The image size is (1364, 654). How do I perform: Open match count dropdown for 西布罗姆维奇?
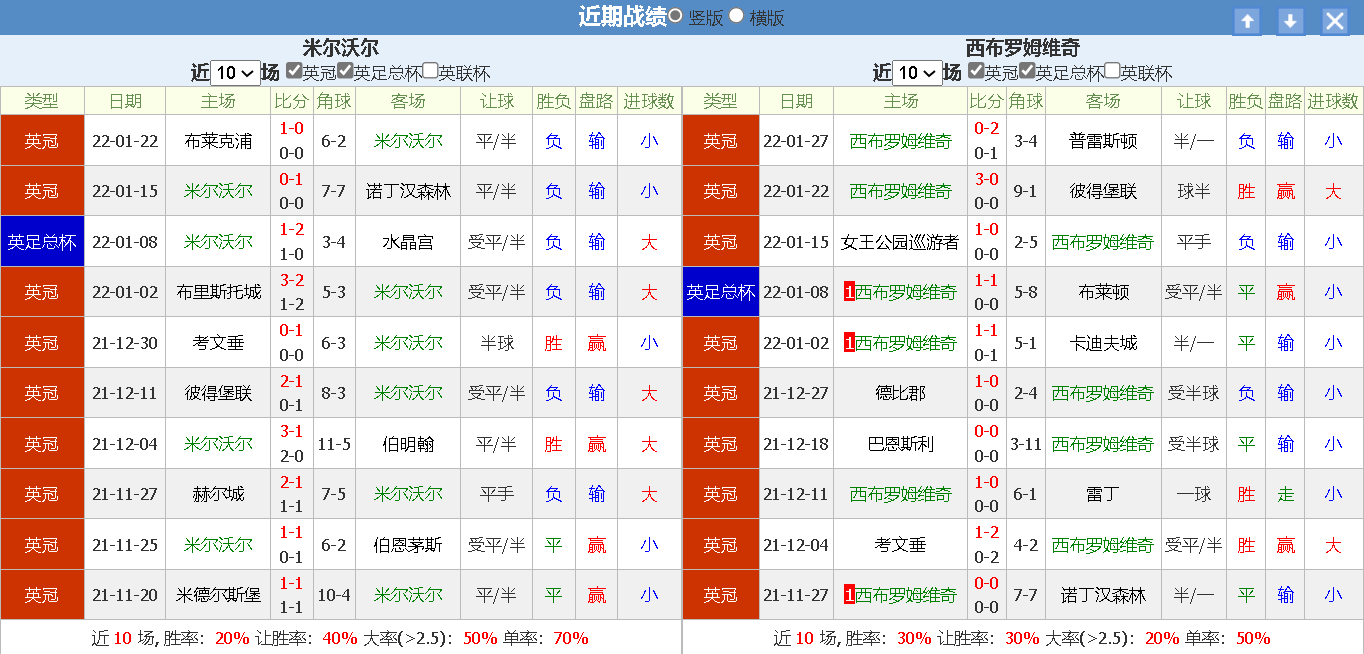[917, 73]
